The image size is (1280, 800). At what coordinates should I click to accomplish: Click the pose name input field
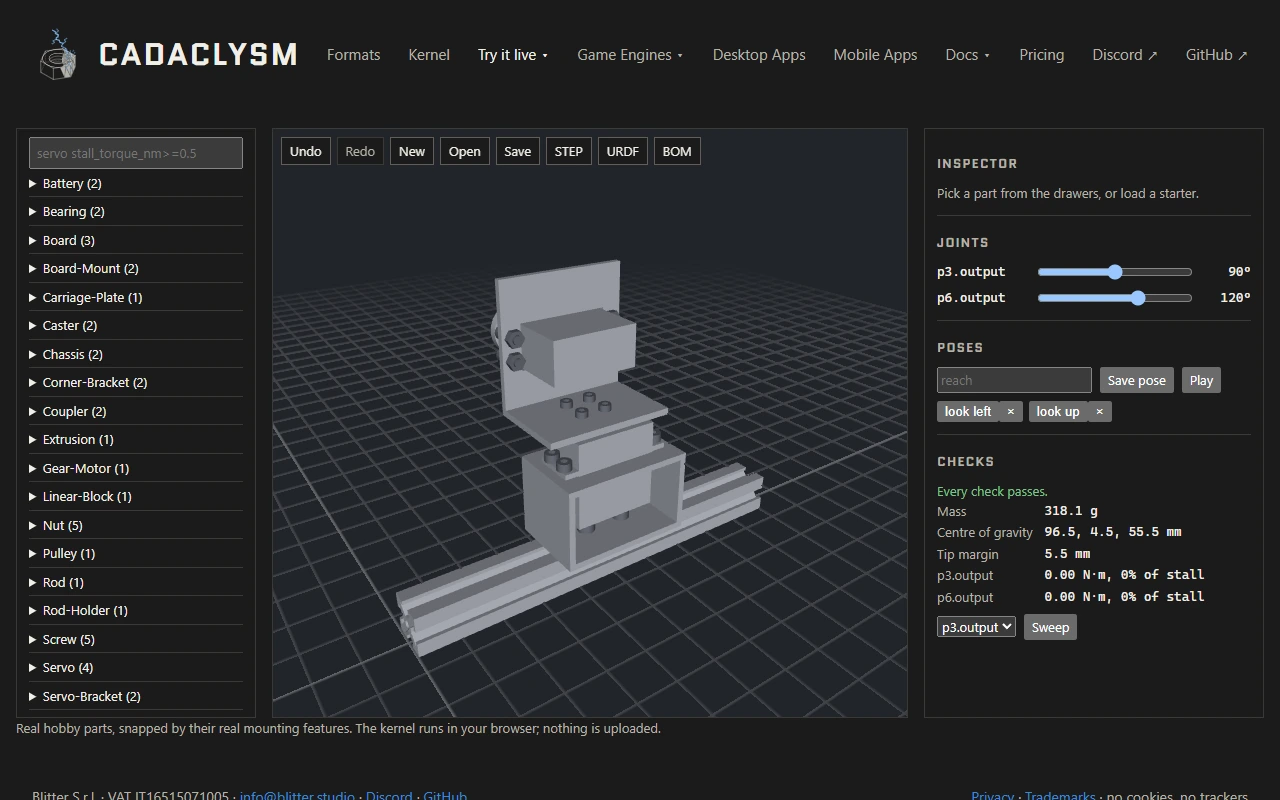[1014, 380]
